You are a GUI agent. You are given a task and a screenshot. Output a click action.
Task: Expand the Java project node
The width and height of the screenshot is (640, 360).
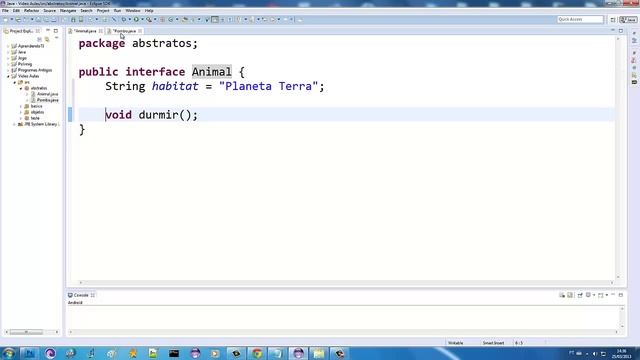click(8, 52)
